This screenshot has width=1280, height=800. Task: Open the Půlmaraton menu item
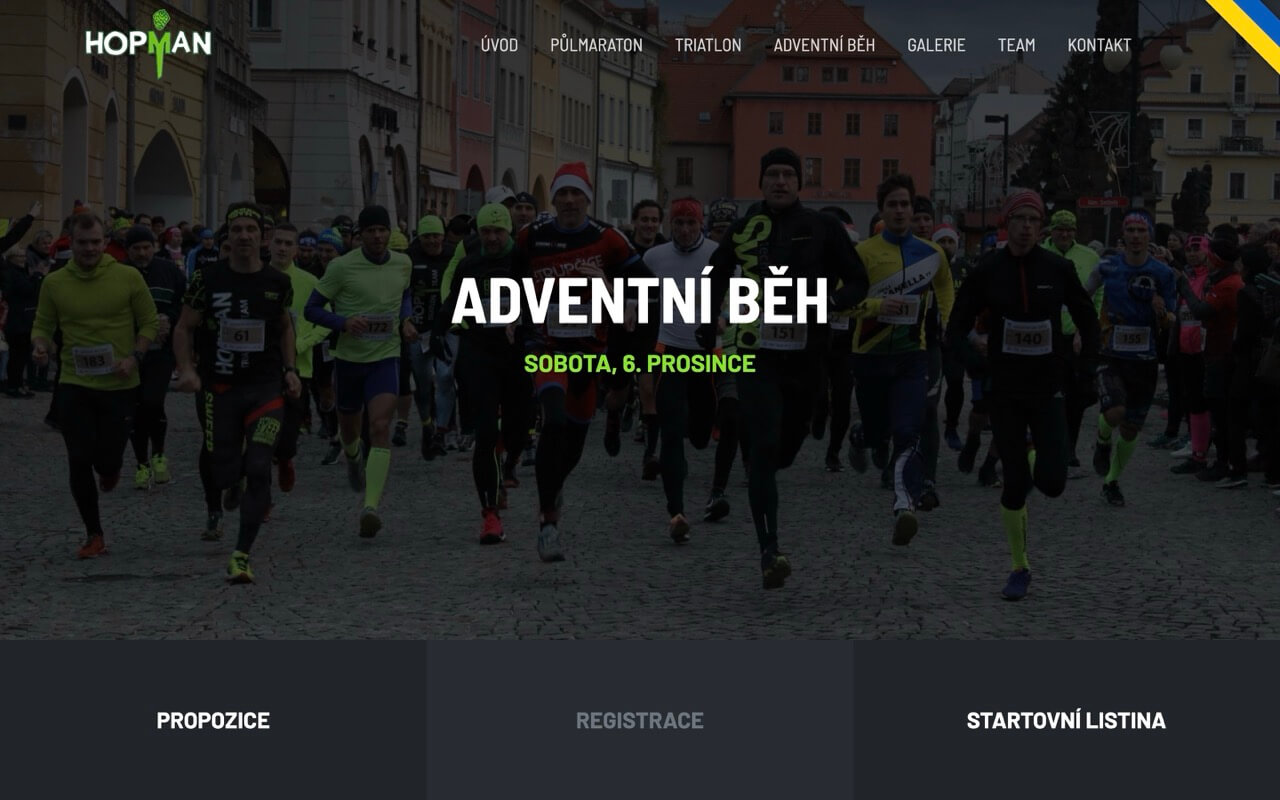click(596, 45)
